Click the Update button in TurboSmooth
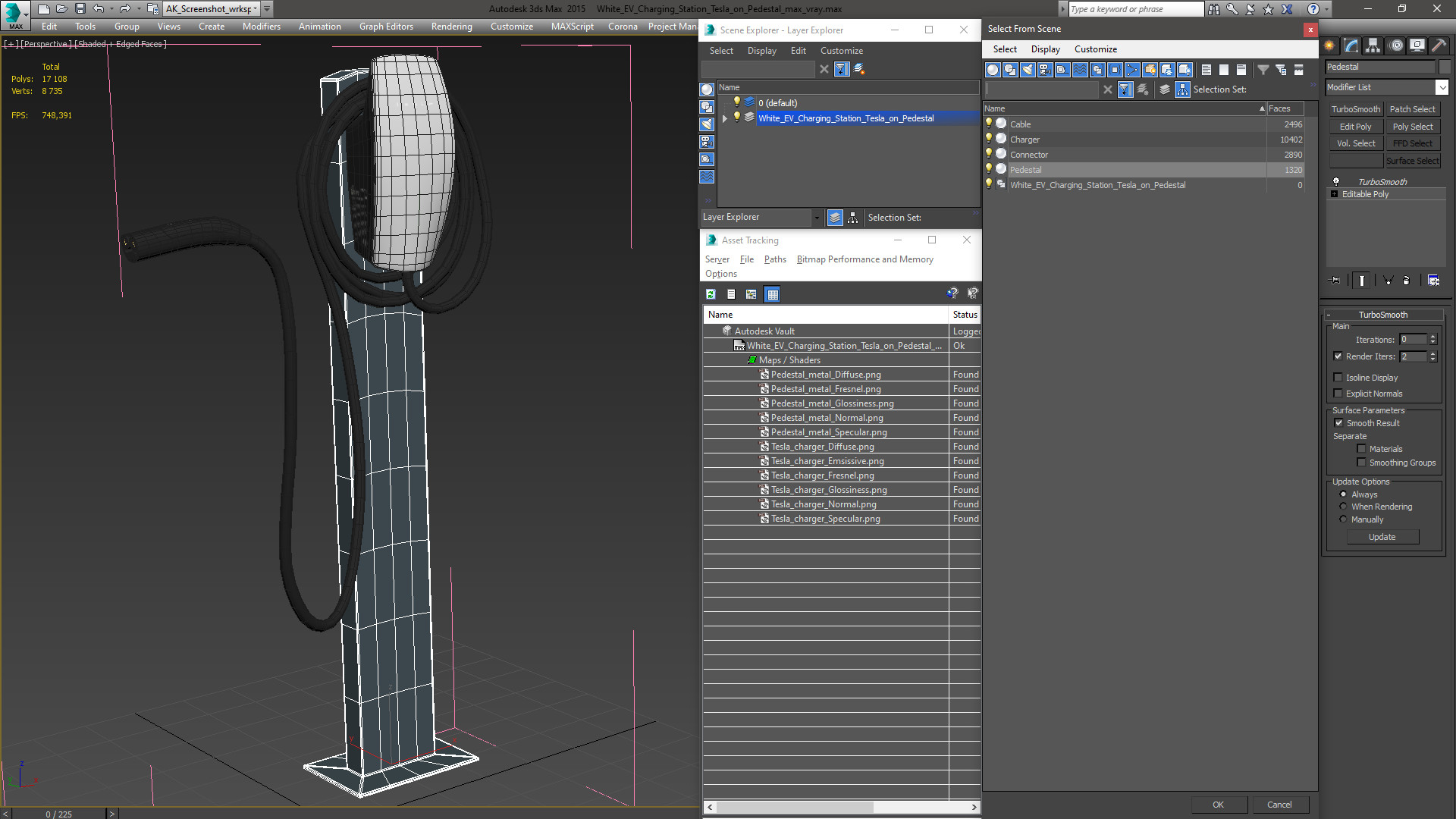 click(1382, 537)
